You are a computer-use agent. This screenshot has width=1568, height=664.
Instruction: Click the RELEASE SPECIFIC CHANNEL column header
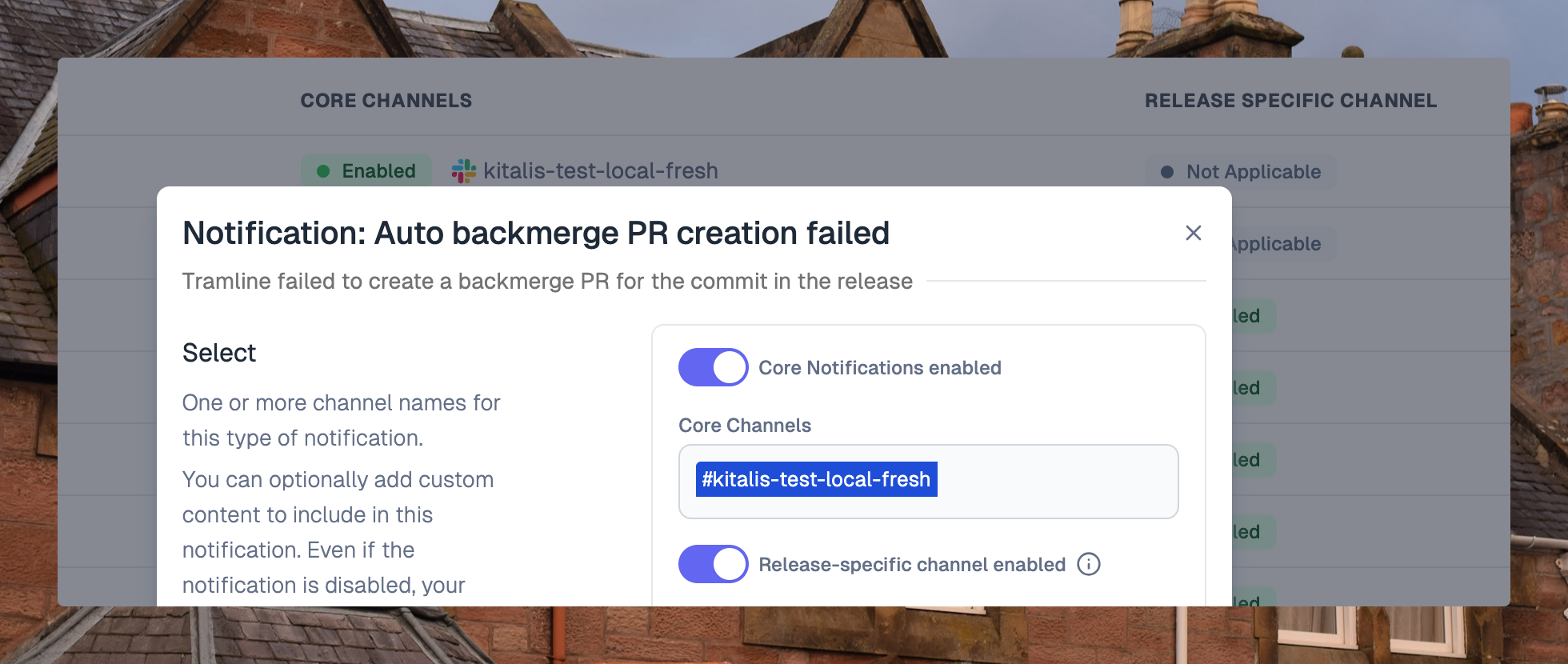coord(1290,100)
